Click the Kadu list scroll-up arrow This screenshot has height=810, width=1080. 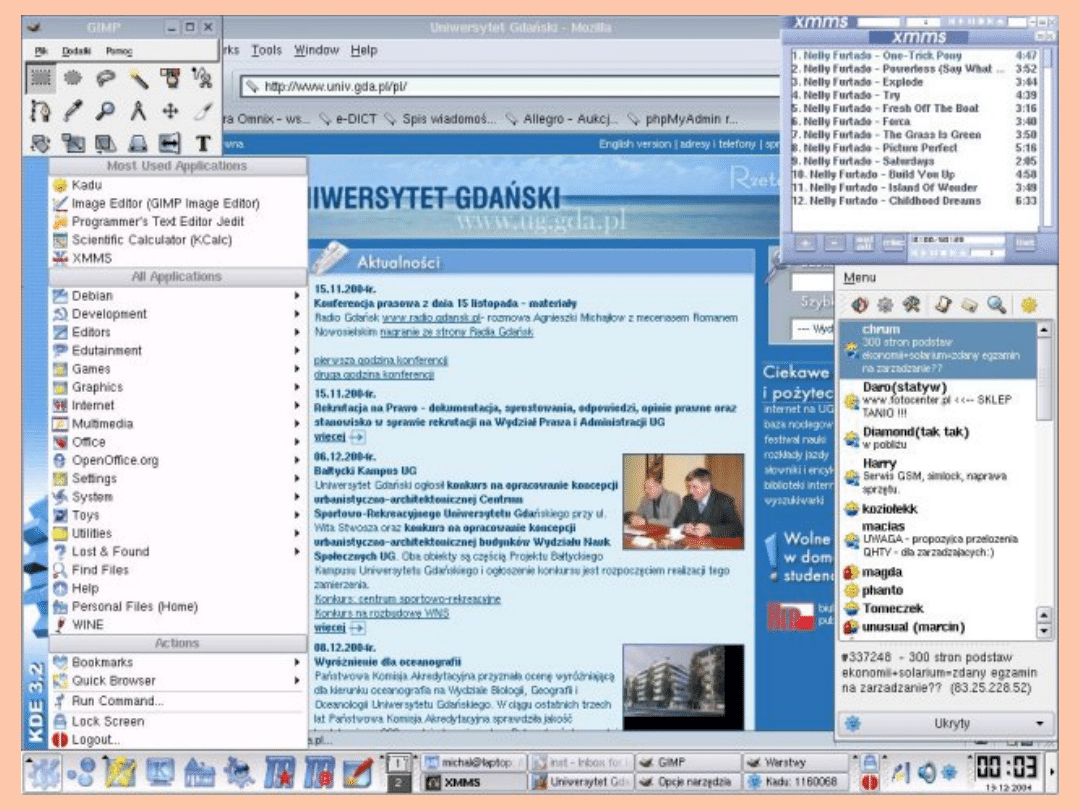[1044, 330]
